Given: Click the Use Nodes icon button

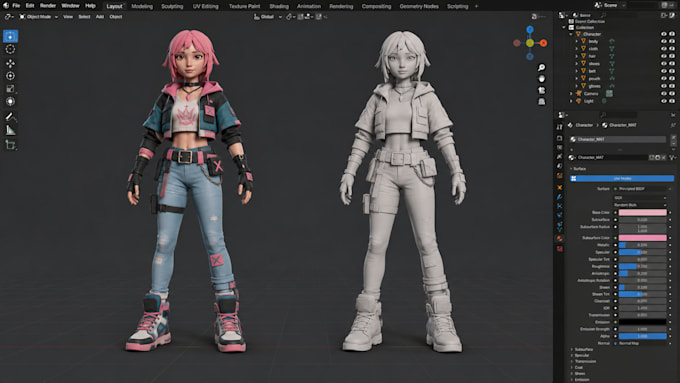Looking at the screenshot, I should [573, 178].
